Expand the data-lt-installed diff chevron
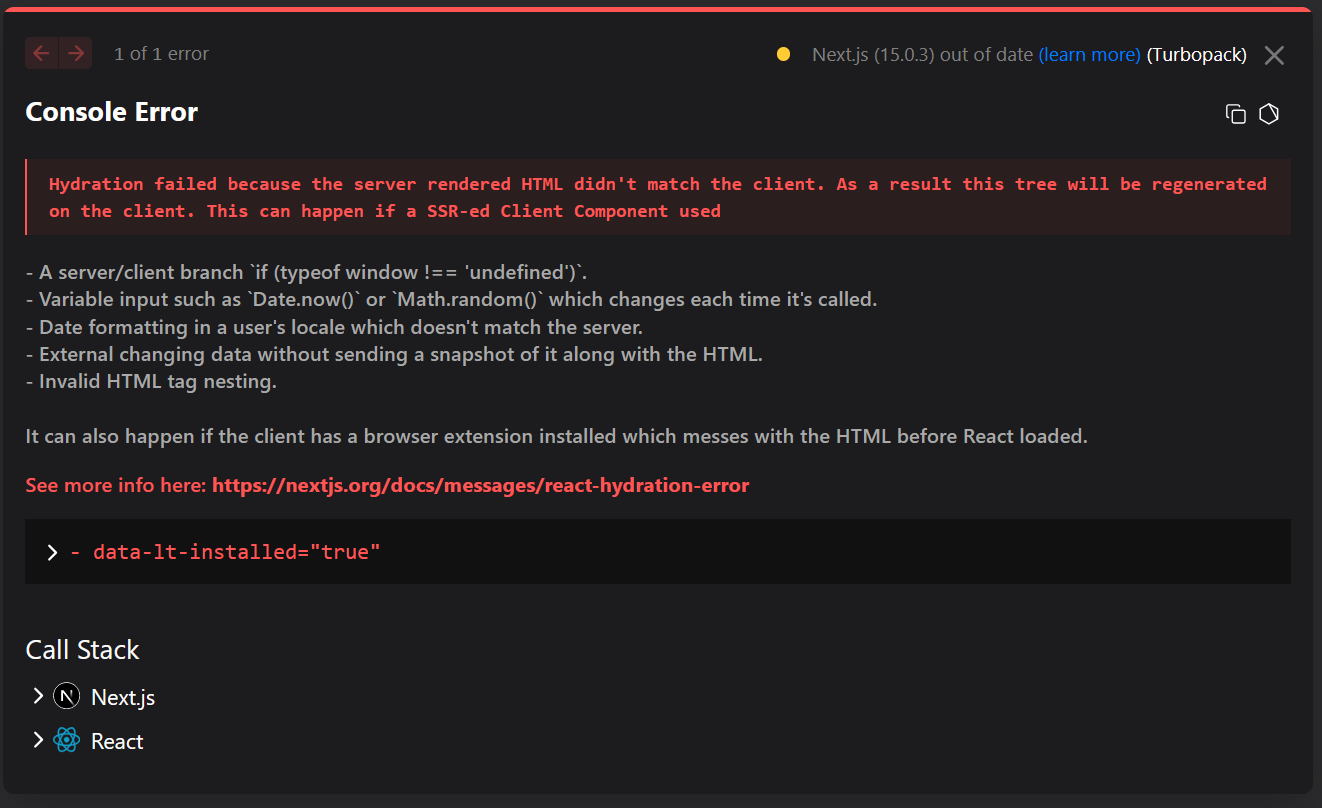Screen dimensions: 1322x808 (x=52, y=552)
